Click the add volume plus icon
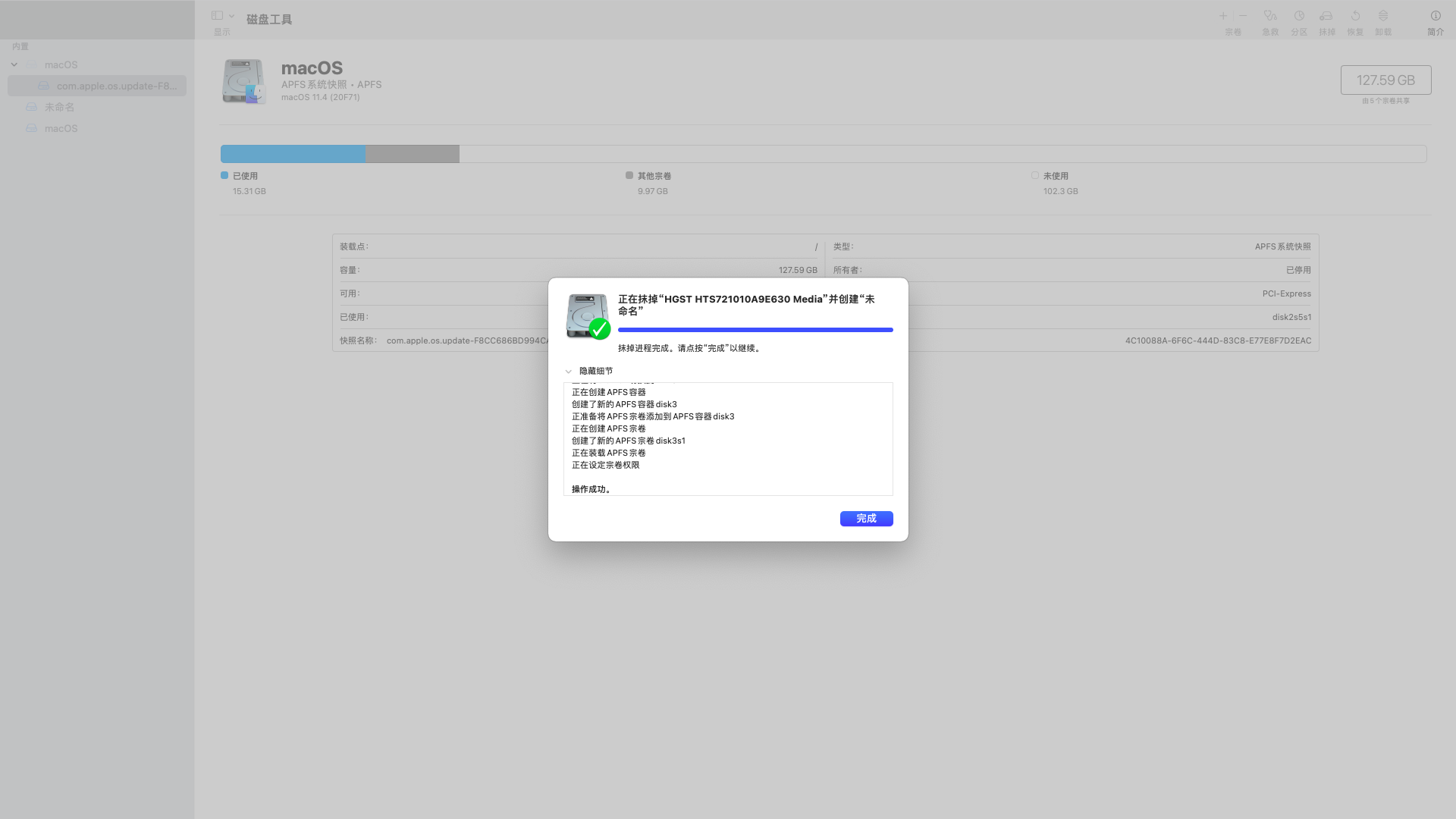This screenshot has width=1456, height=819. coord(1223,16)
